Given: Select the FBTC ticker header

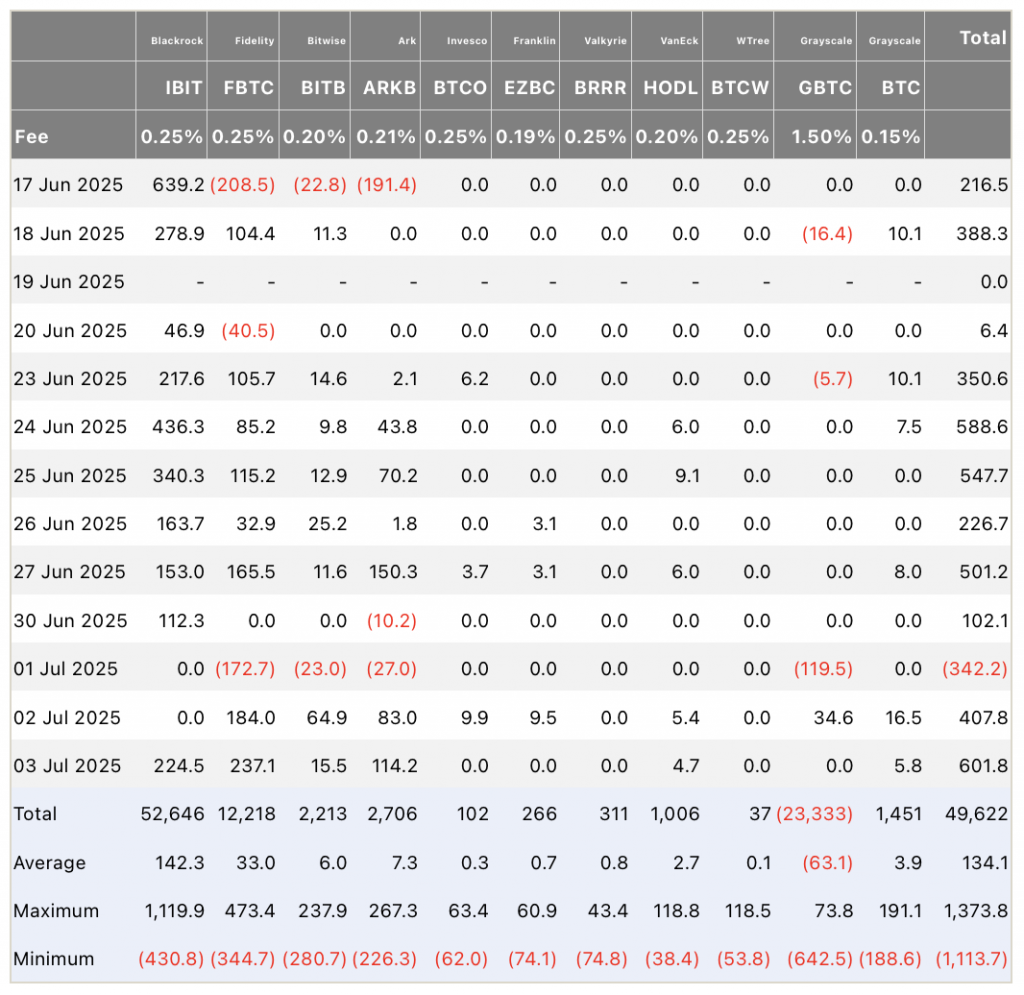Looking at the screenshot, I should tap(248, 87).
